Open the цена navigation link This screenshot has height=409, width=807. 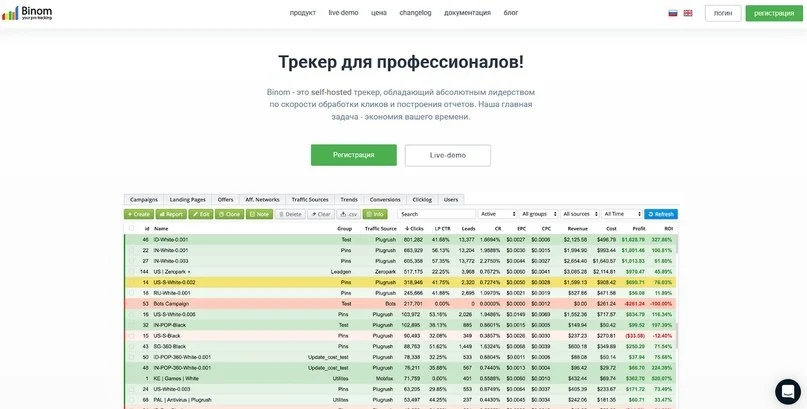(379, 13)
